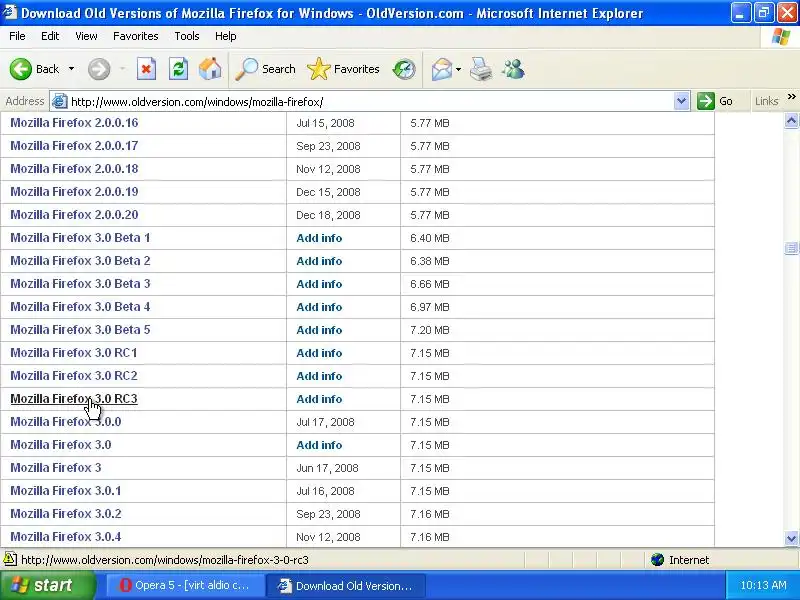Click the address URL field
Screen dimensions: 800x600
point(369,102)
